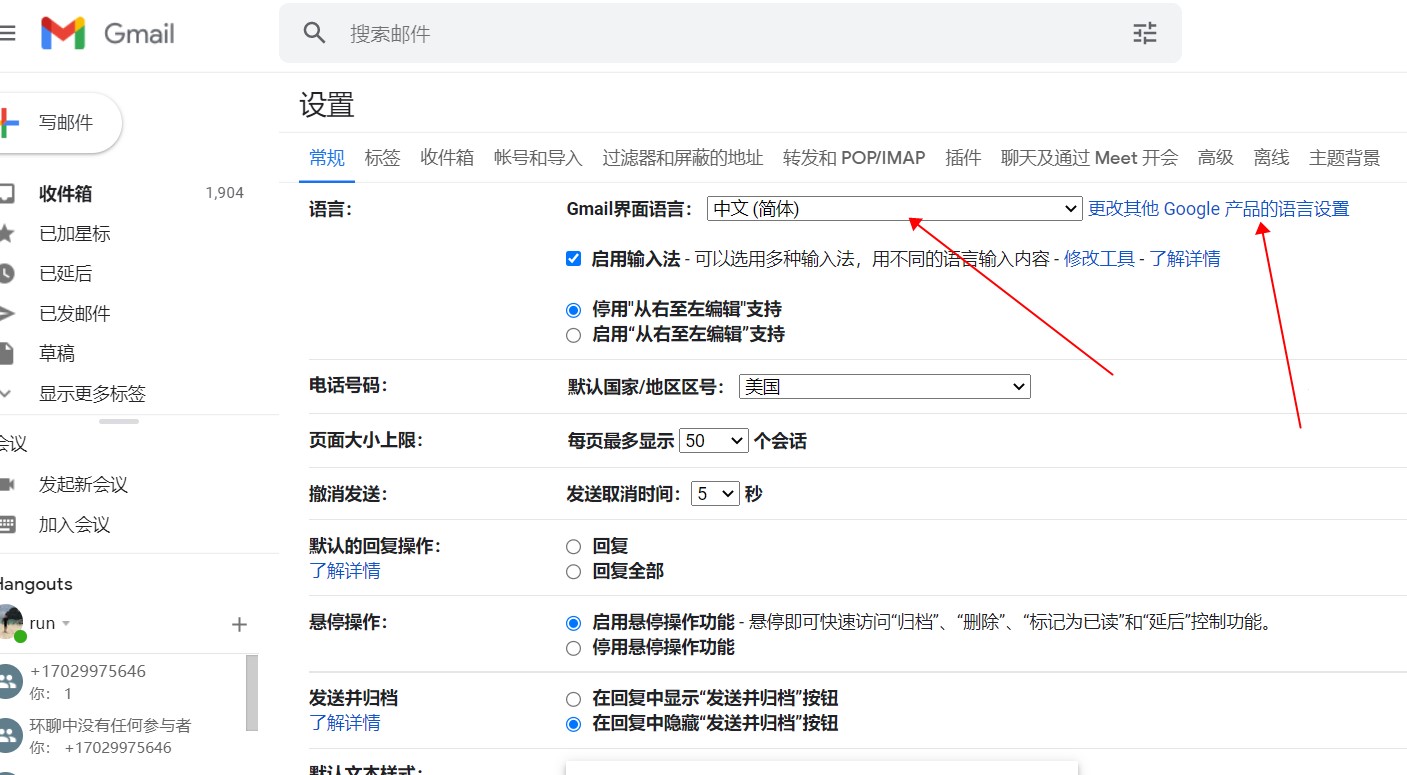Select the 回复全部 radio button
Screen dimensions: 1407x775
click(x=573, y=572)
